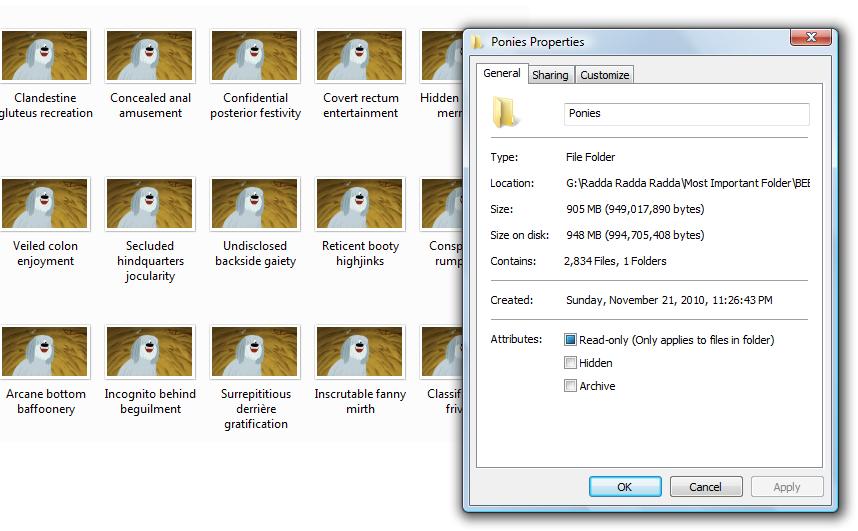
Task: Select the Veiled colon enjoyment file icon
Action: (45, 203)
